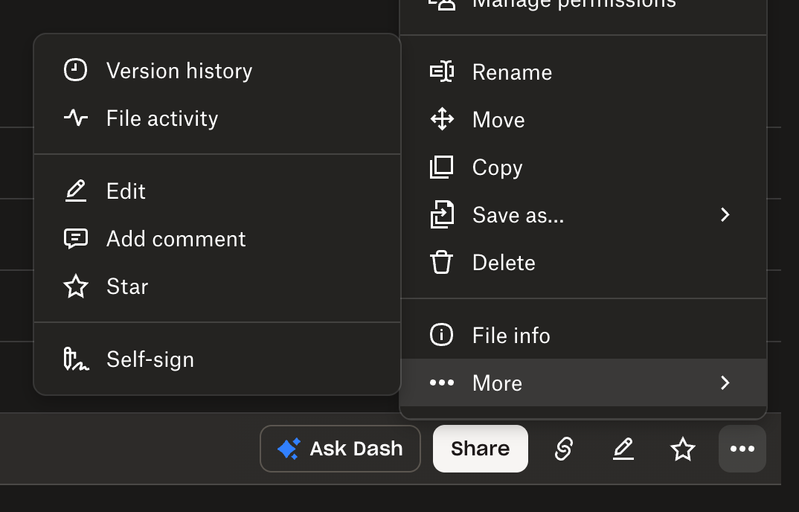Click the three-dots more options button
This screenshot has height=512, width=799.
(742, 449)
